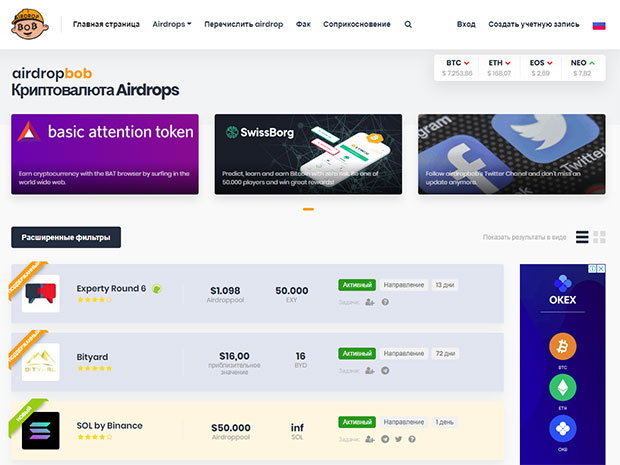
Task: Open Bityard airdrop title
Action: click(92, 357)
